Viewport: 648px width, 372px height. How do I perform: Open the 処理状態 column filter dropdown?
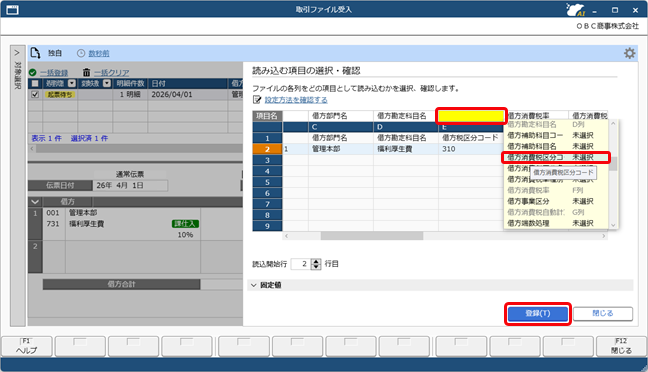[72, 83]
